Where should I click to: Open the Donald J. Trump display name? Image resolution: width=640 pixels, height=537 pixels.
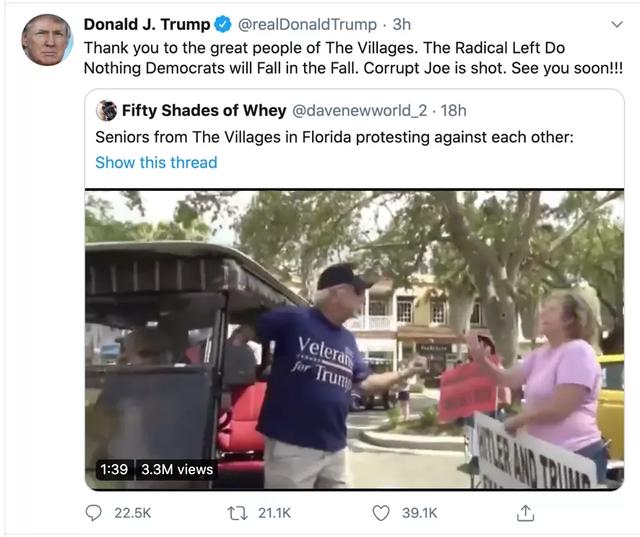tap(147, 24)
